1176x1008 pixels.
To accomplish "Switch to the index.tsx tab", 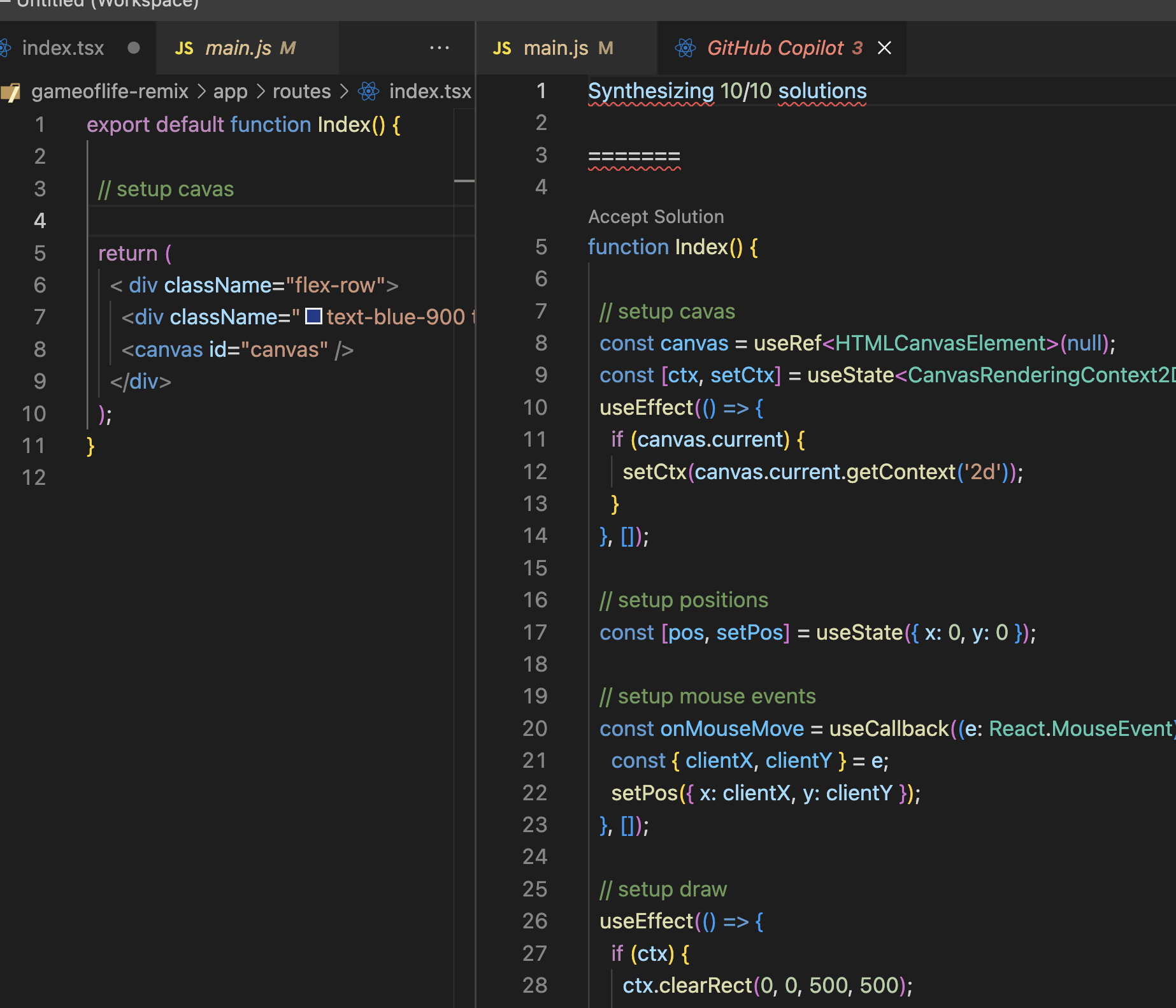I will coord(63,48).
